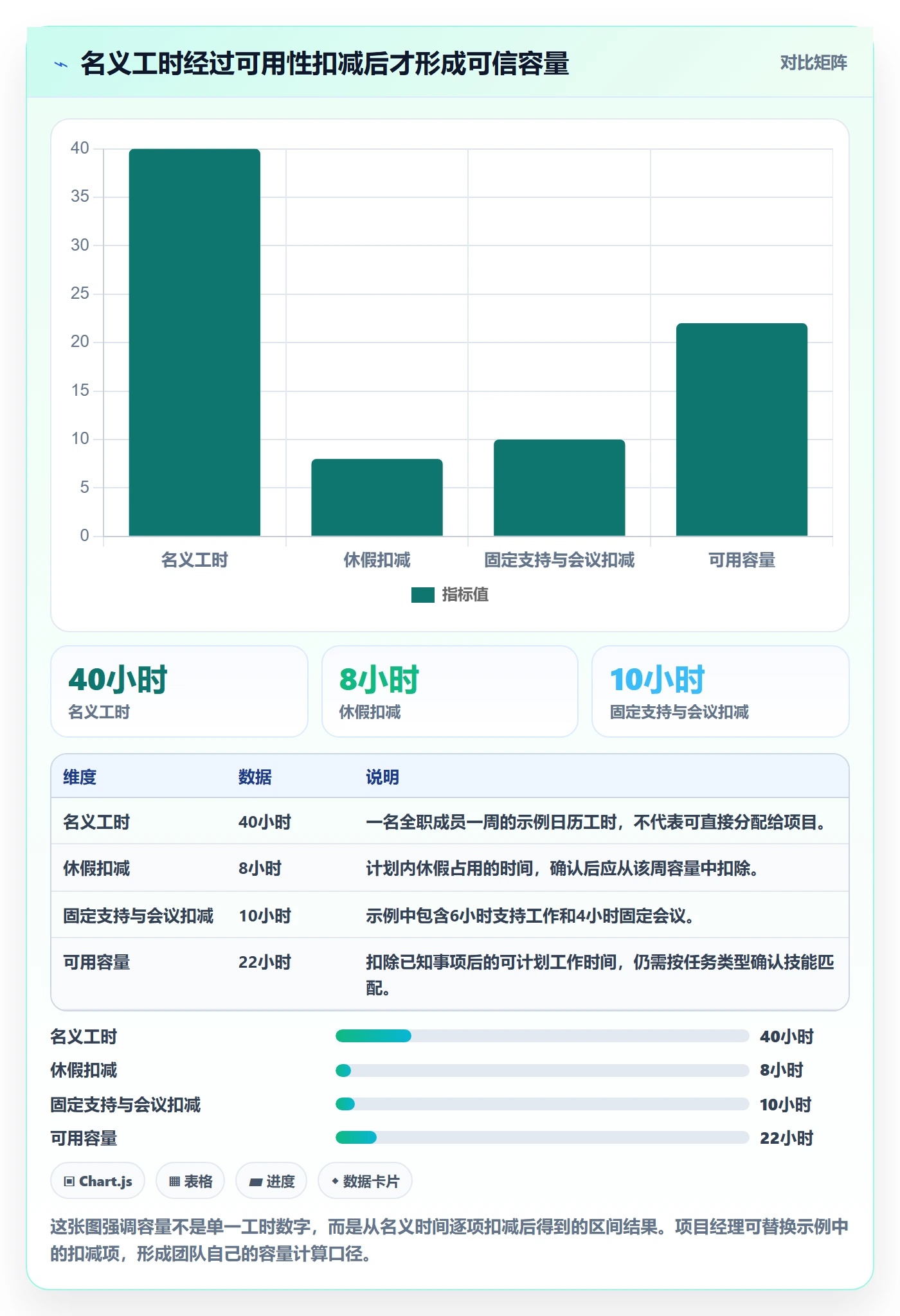Viewport: 900px width, 1316px height.
Task: Click the 对比矩阵 label in header
Action: point(813,63)
